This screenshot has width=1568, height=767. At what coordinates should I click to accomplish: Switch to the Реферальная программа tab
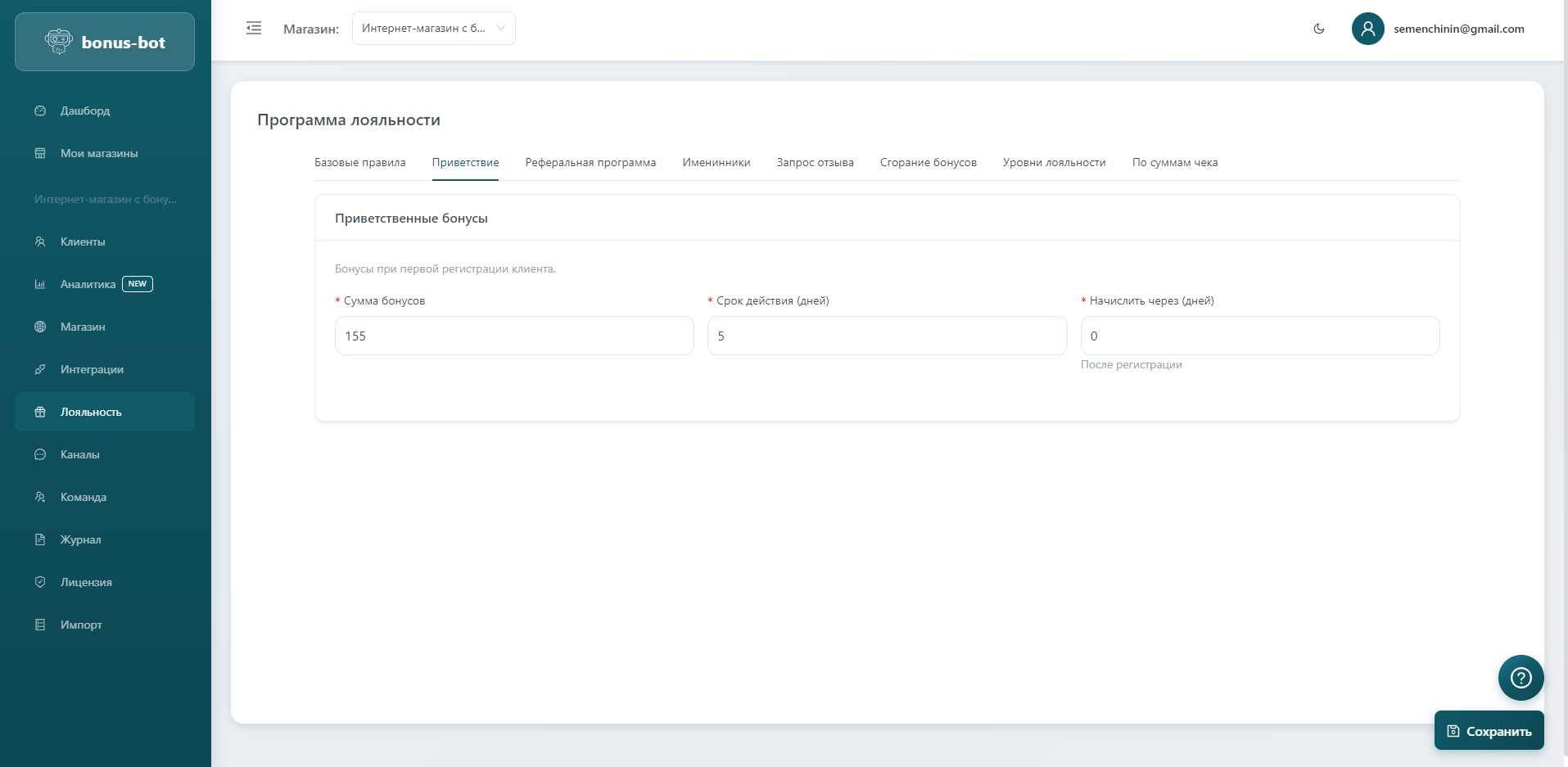pos(590,162)
